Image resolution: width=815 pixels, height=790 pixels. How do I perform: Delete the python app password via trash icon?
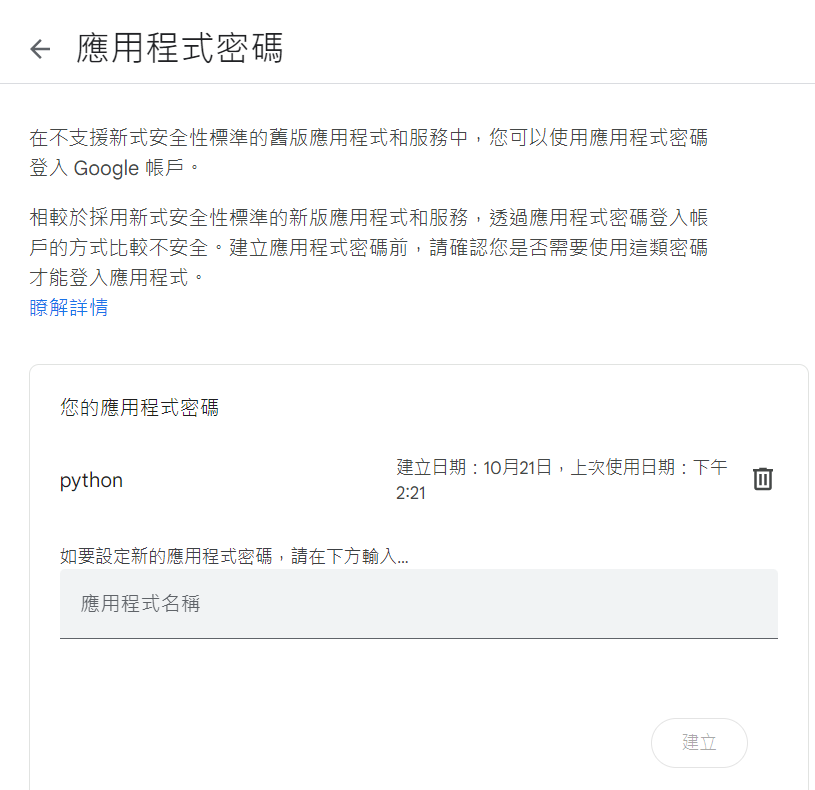pyautogui.click(x=763, y=479)
